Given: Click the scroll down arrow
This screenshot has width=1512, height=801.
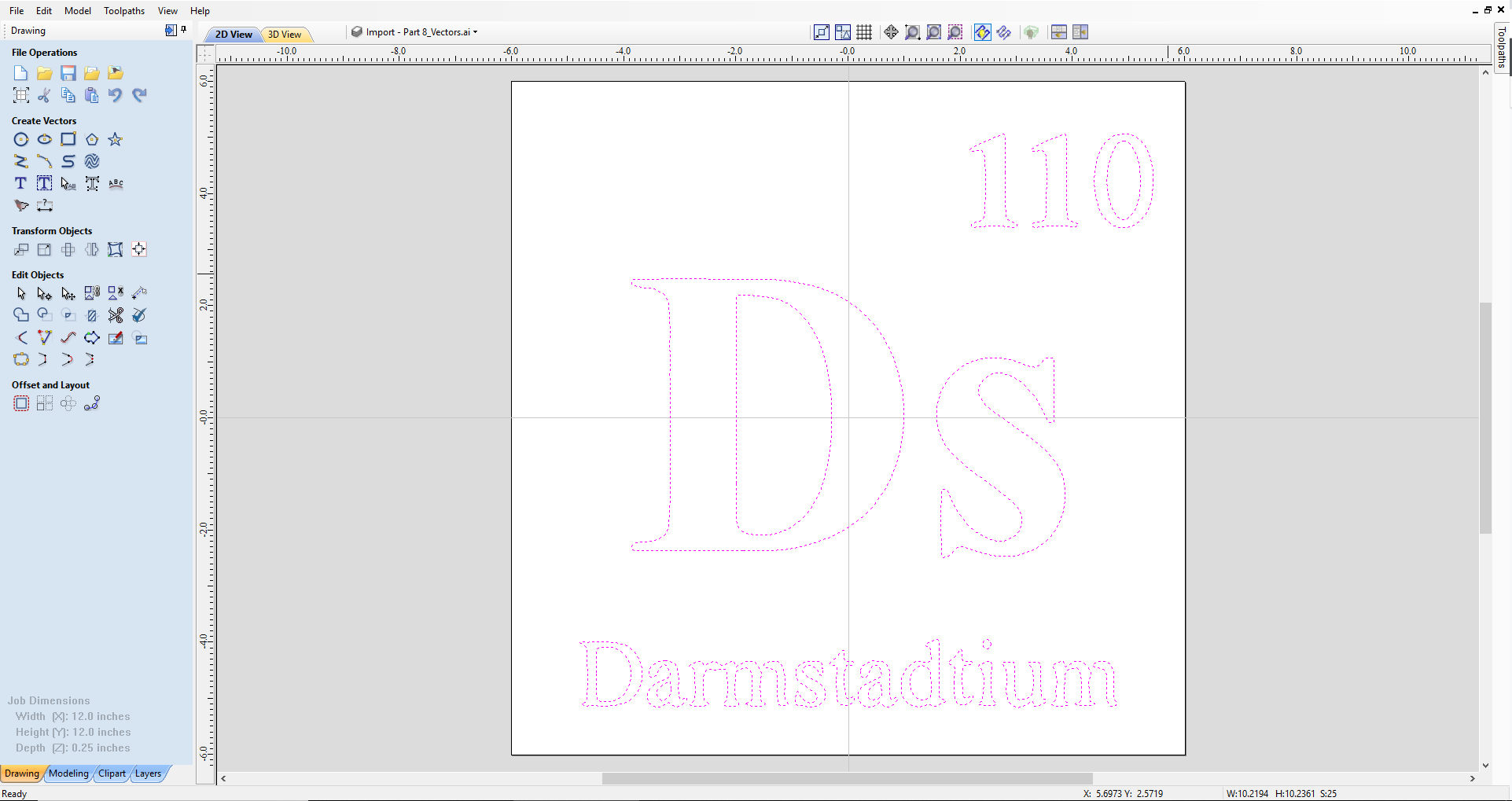Looking at the screenshot, I should (1485, 765).
